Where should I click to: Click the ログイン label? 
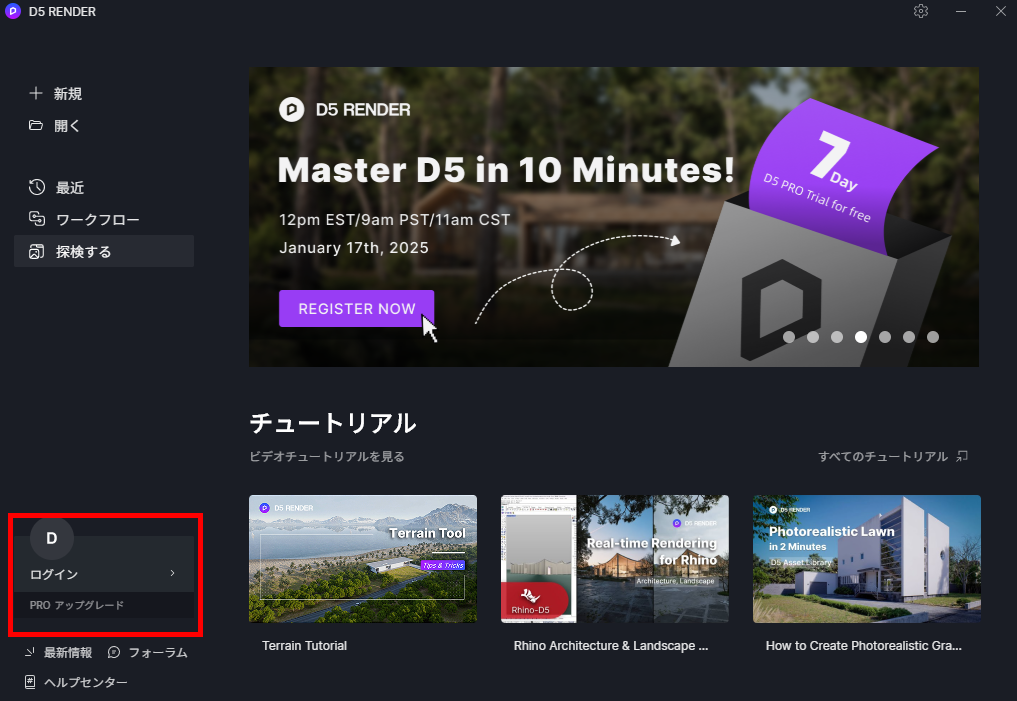(x=54, y=575)
